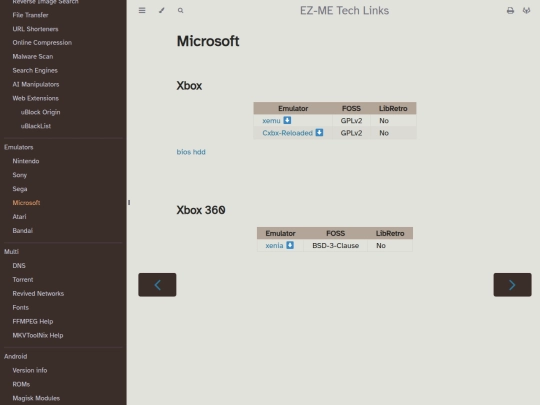Select the active Microsoft sidebar entry
The height and width of the screenshot is (405, 540).
coord(26,203)
